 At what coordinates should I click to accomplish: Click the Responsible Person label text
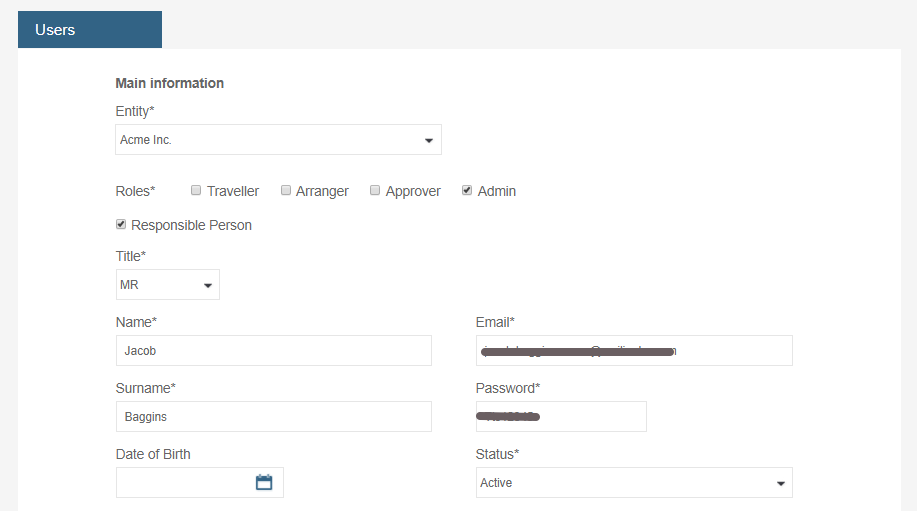[x=191, y=225]
